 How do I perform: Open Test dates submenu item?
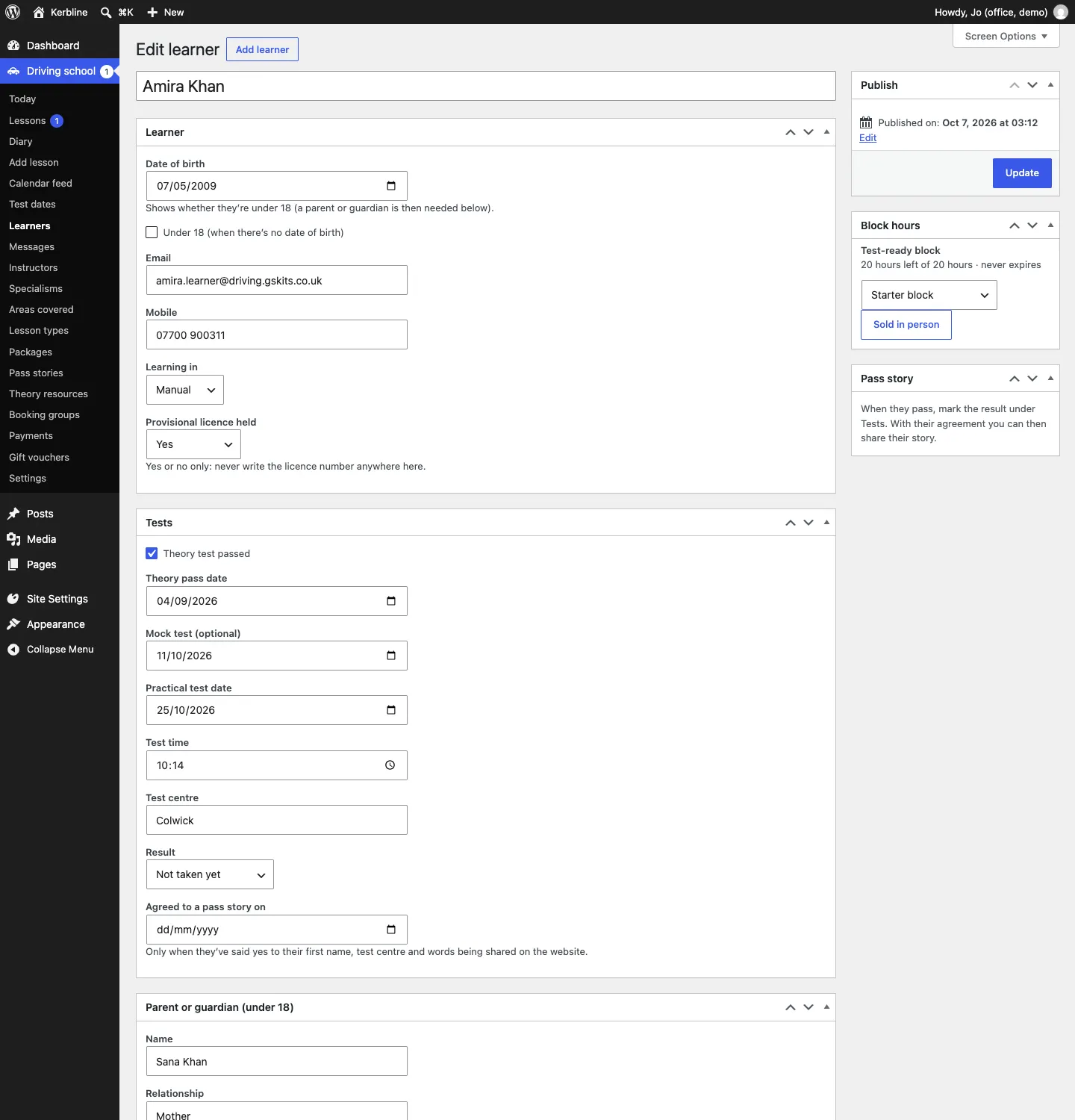(x=32, y=204)
